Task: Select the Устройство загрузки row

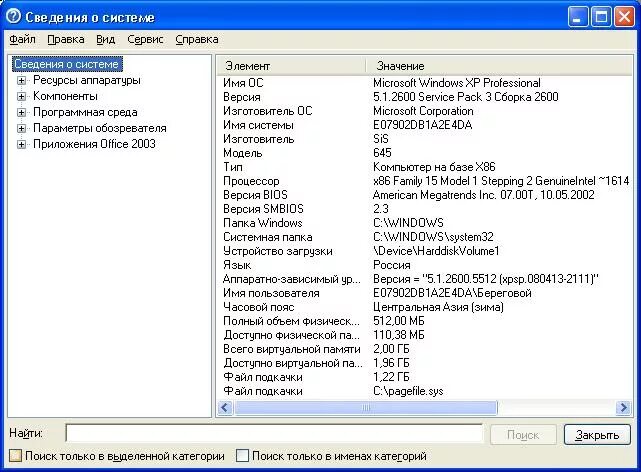Action: coord(425,251)
